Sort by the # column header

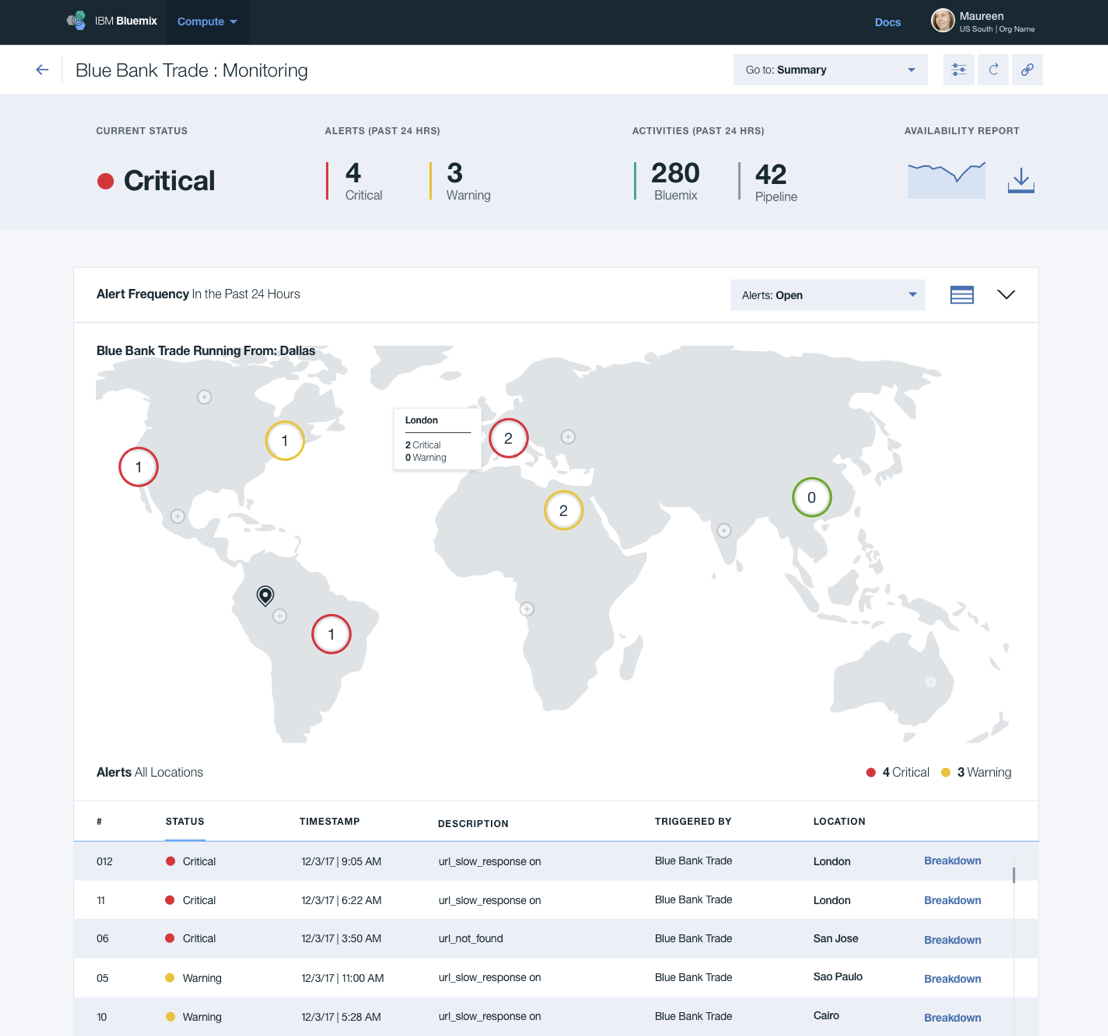[99, 821]
